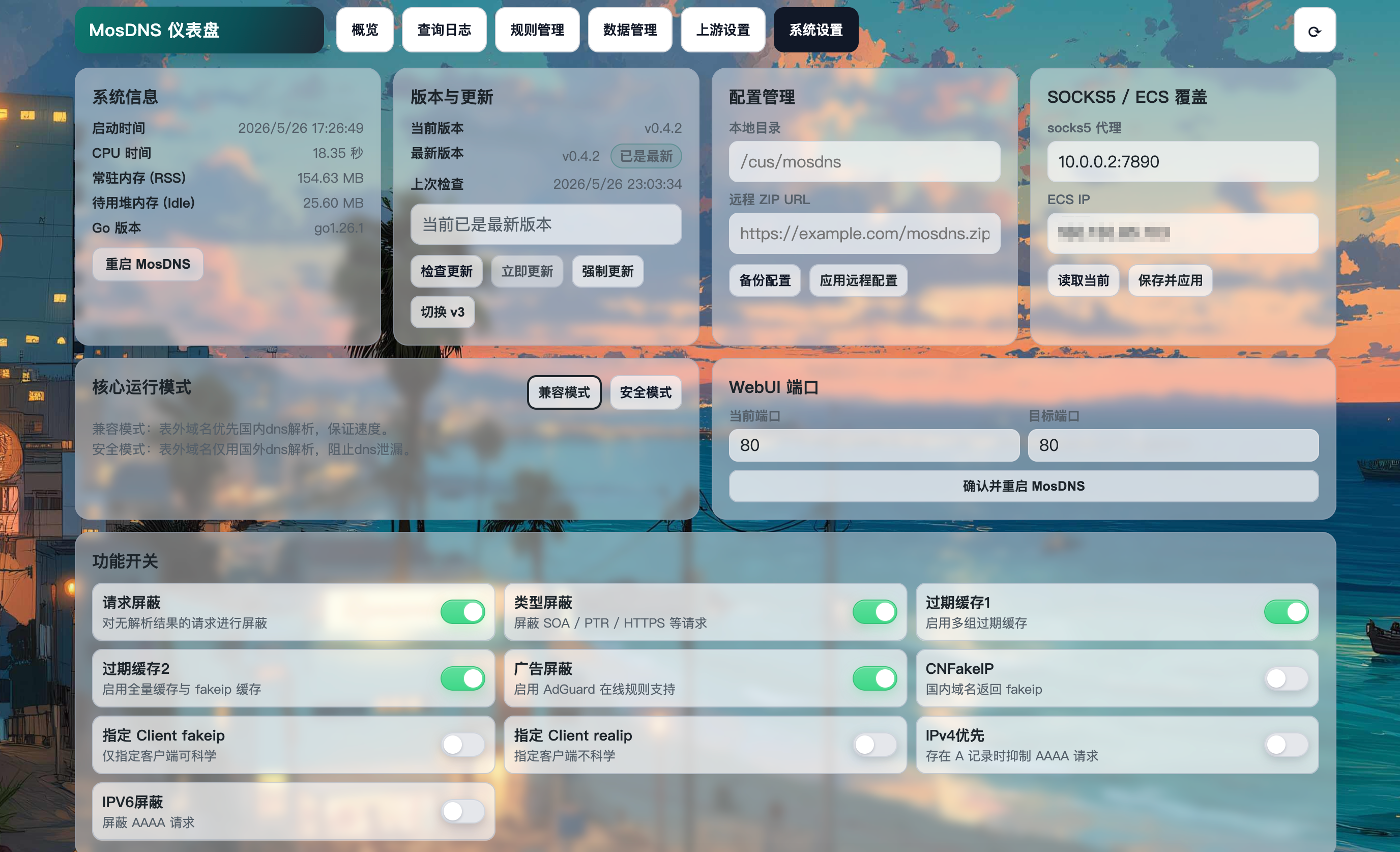Image resolution: width=1400 pixels, height=852 pixels.
Task: Click the 18.35 秒 CPU time value
Action: tap(337, 154)
